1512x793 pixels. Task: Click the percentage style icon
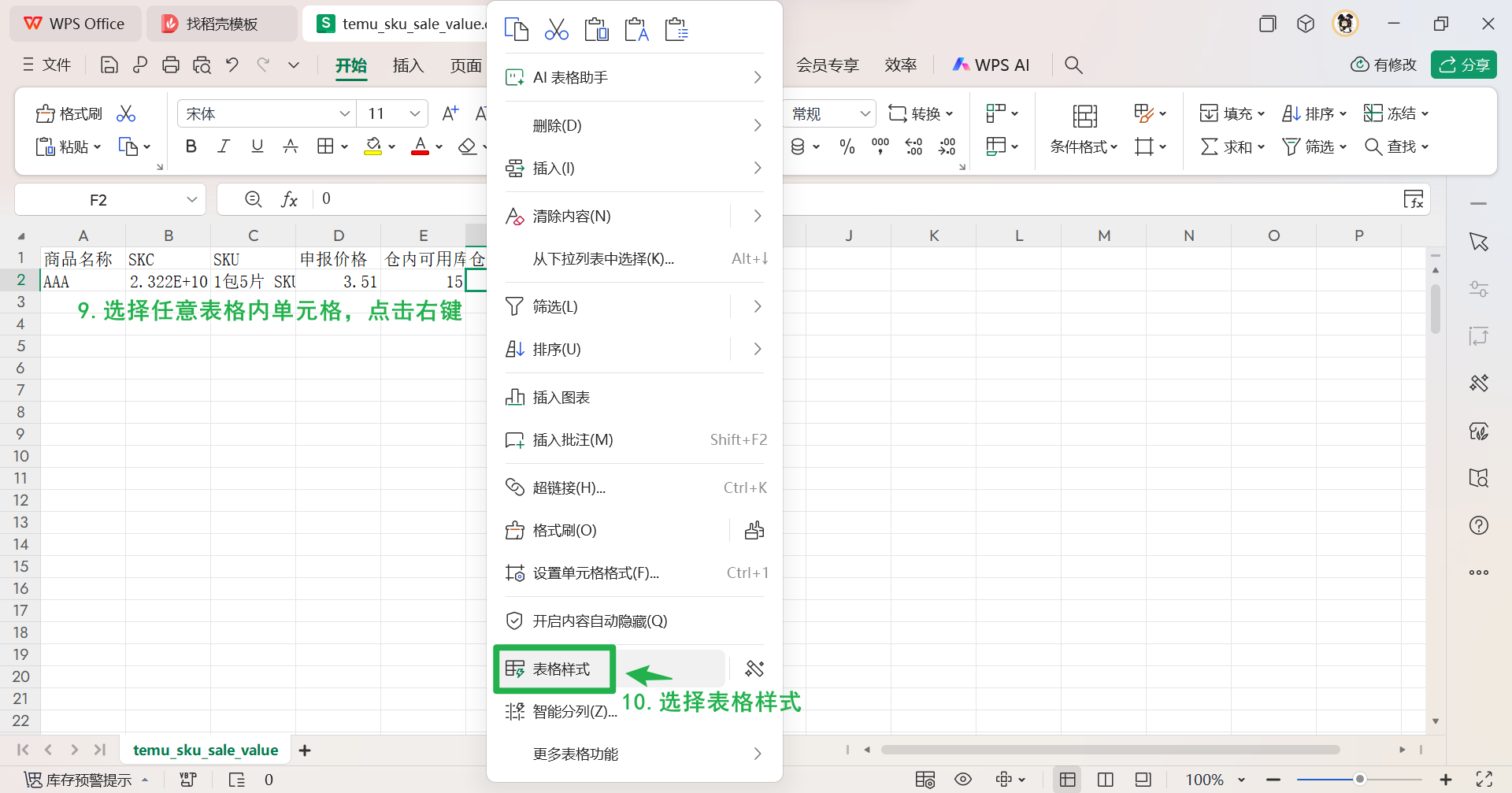point(847,146)
